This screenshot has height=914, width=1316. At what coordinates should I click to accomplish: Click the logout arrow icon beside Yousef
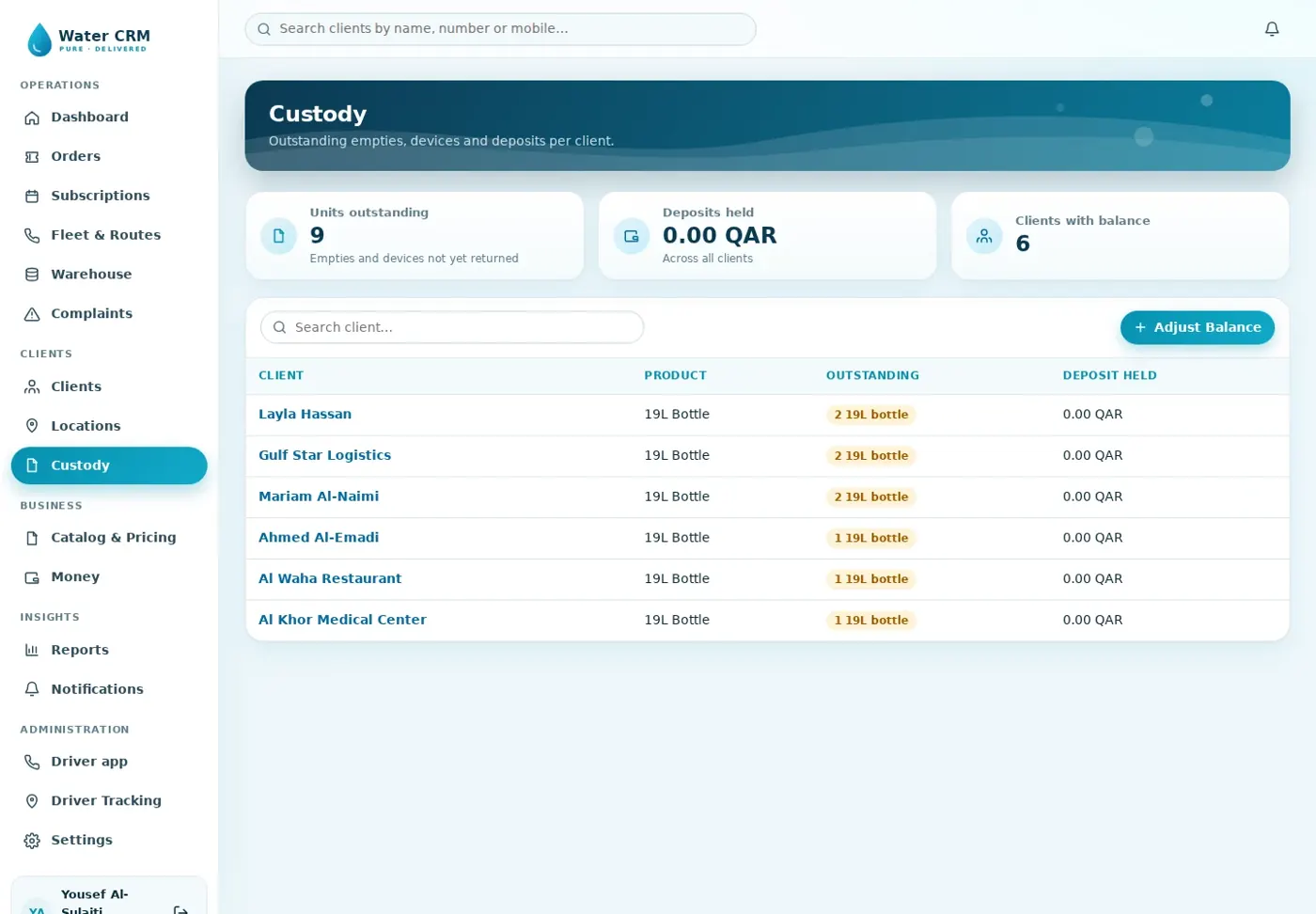pyautogui.click(x=181, y=909)
